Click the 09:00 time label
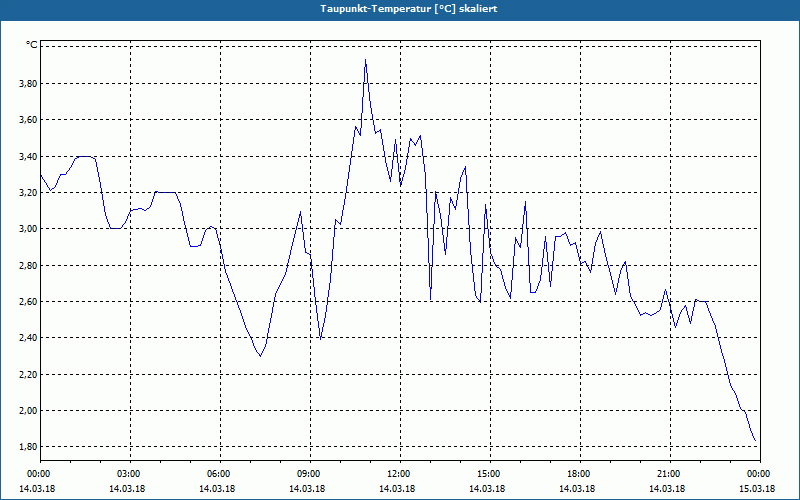The image size is (800, 500). click(x=310, y=474)
